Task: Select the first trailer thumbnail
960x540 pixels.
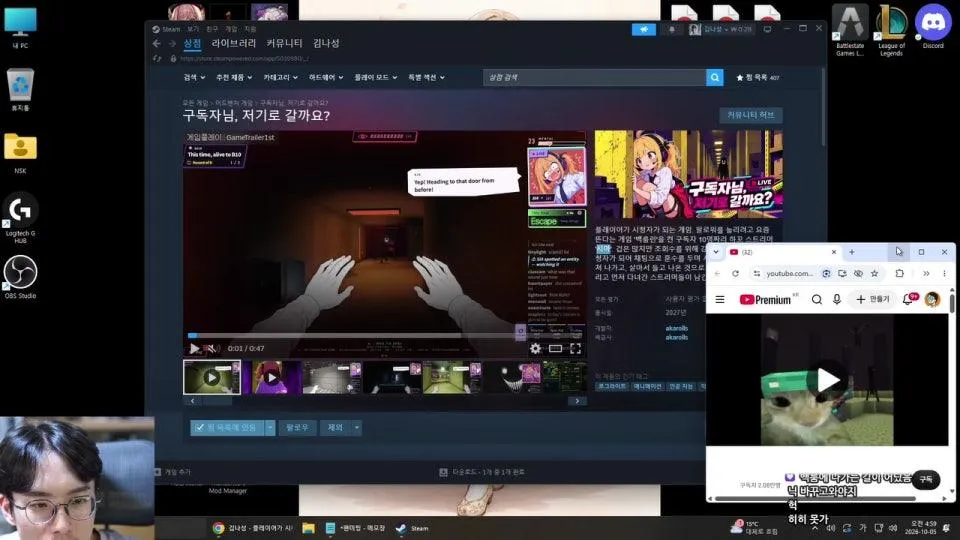Action: pos(212,377)
